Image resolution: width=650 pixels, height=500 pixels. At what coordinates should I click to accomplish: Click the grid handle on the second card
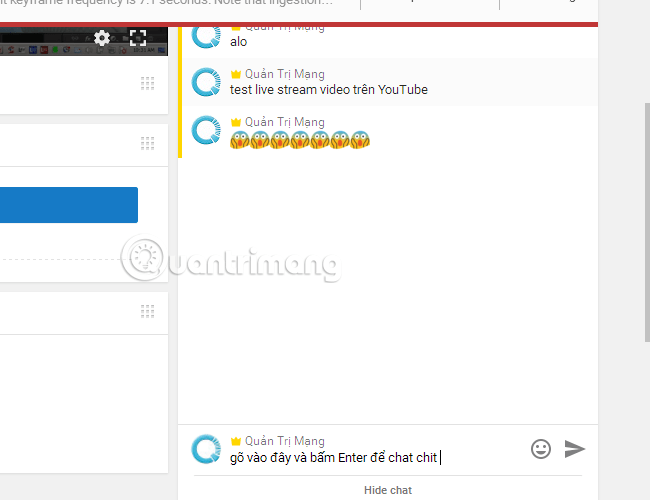(x=148, y=143)
